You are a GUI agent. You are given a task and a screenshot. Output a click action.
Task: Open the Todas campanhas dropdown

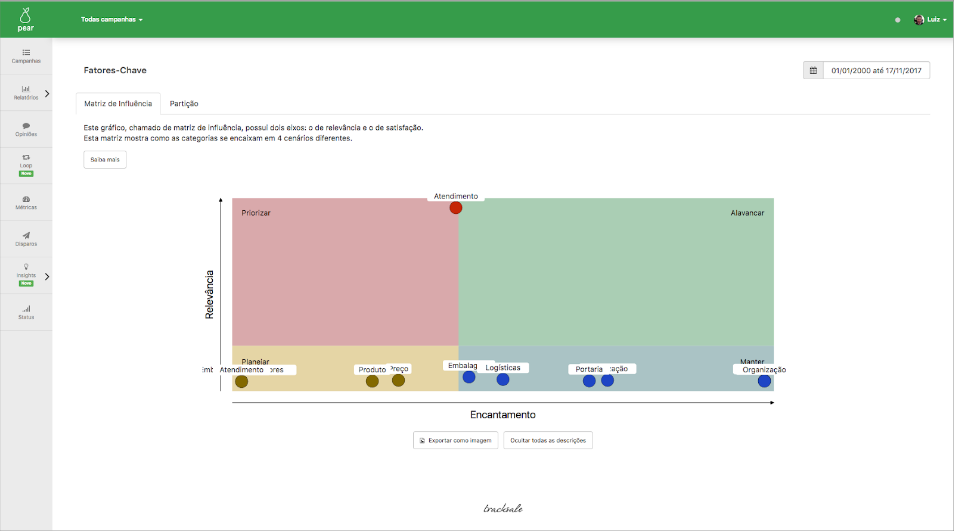tap(112, 19)
